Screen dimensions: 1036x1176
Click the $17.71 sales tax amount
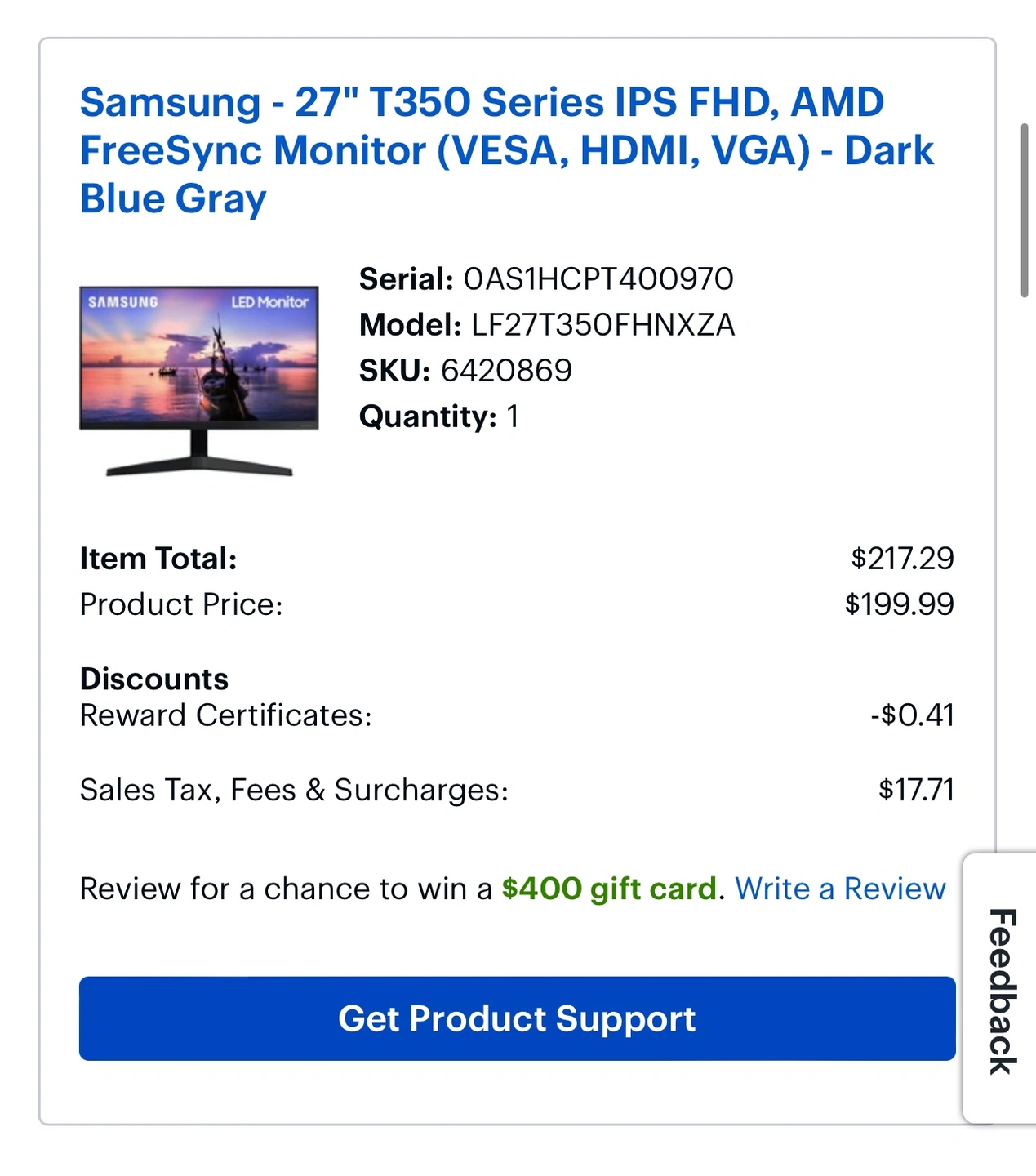point(916,790)
